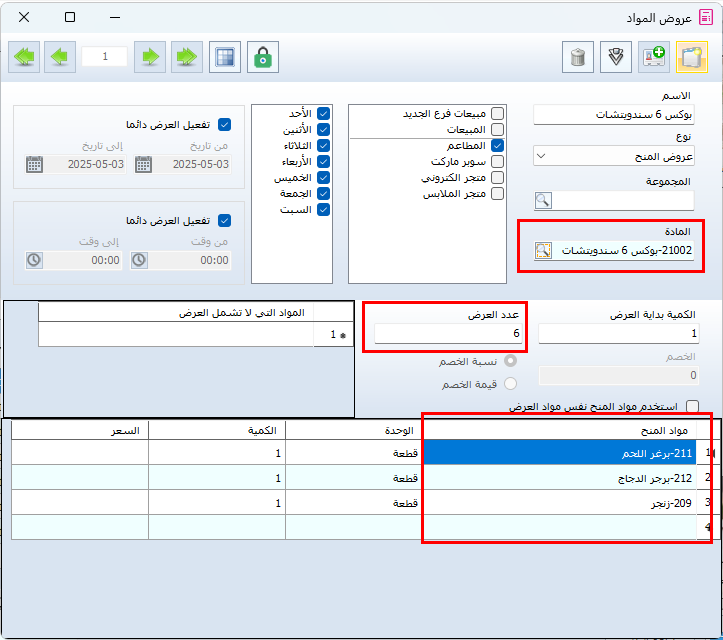
Task: Open the grid list view icon
Action: (225, 57)
